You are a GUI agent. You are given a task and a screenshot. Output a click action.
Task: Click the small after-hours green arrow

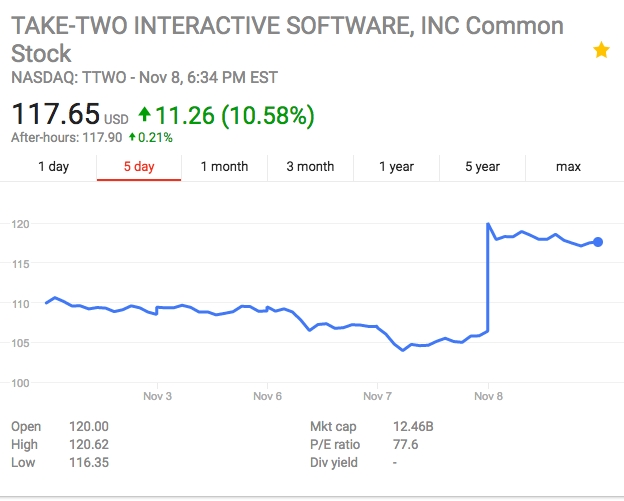[x=131, y=137]
